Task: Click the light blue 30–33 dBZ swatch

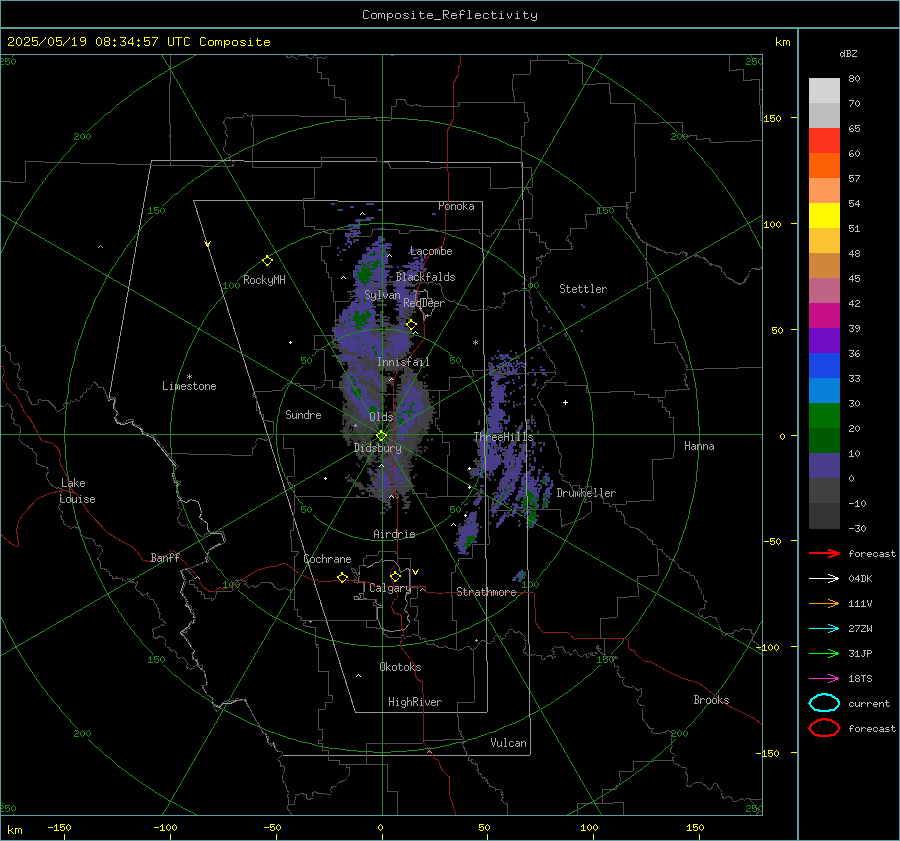Action: [x=824, y=390]
